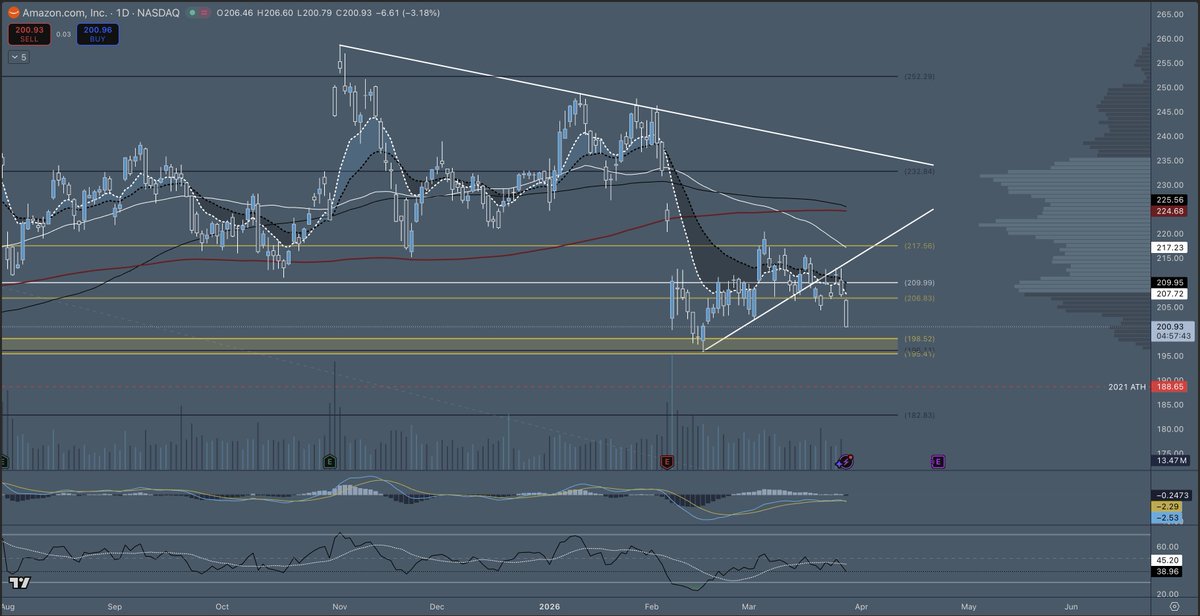Screen dimensions: 1200x616
Task: Expand the collapsed indicators legend showing 5
Action: click(20, 57)
